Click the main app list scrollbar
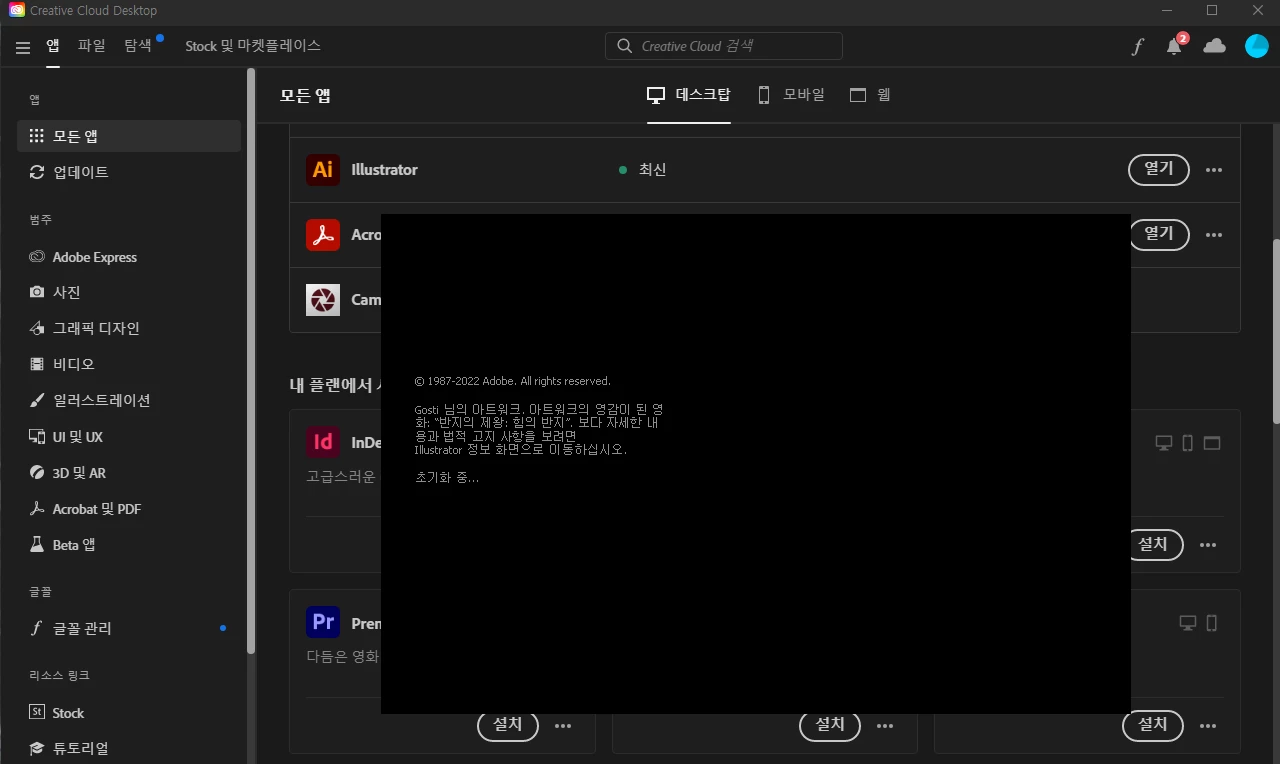 click(x=1275, y=330)
